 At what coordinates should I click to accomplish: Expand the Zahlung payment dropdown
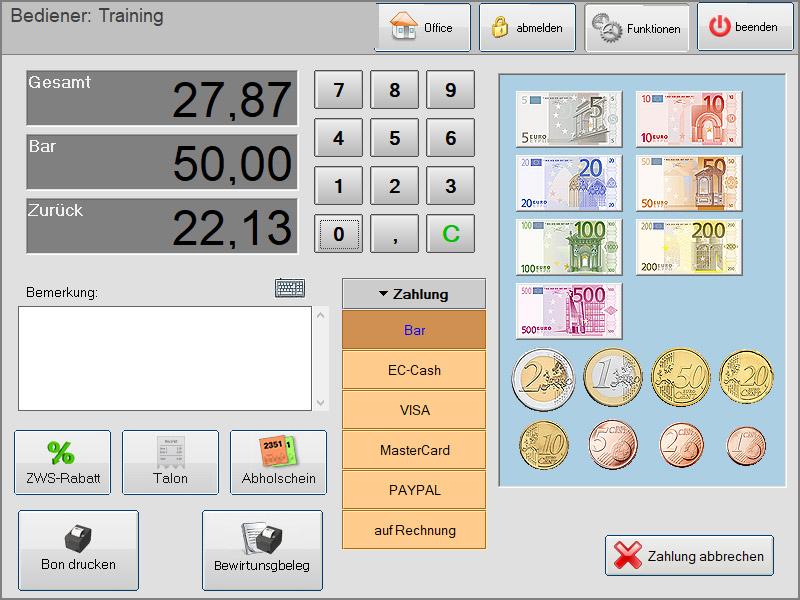pos(414,294)
